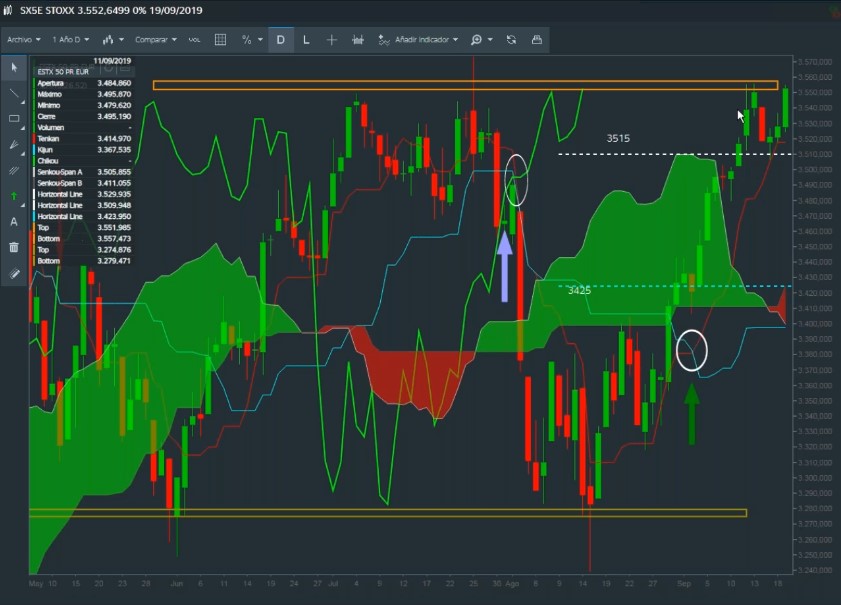
Task: Click the Kijun indicator row
Action: tap(83, 150)
